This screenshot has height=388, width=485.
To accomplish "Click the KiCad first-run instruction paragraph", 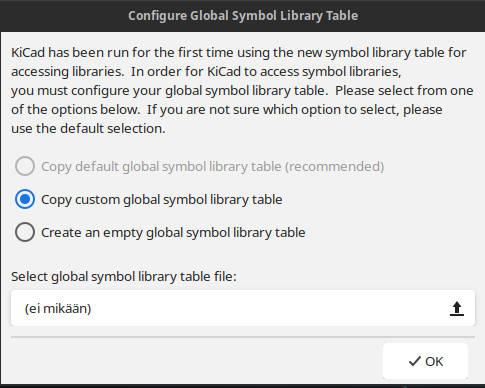I will (x=242, y=90).
